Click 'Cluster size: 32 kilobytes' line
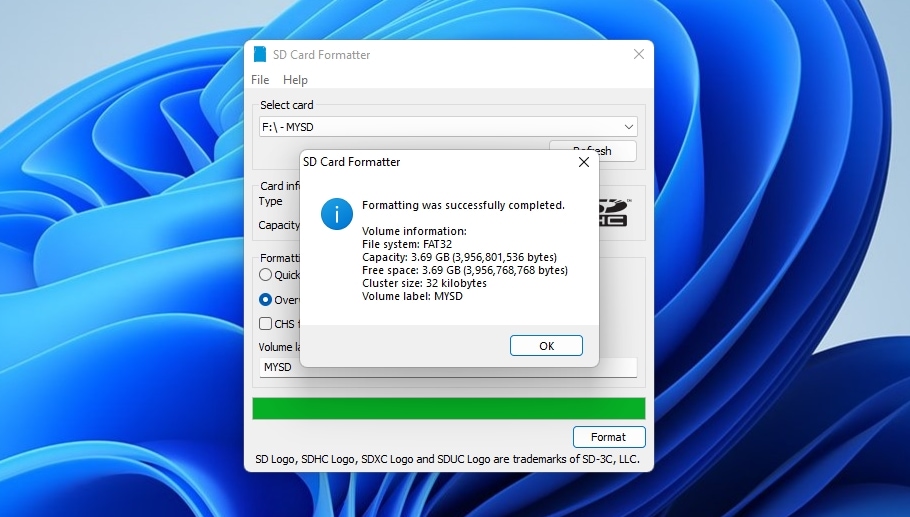 pyautogui.click(x=424, y=283)
